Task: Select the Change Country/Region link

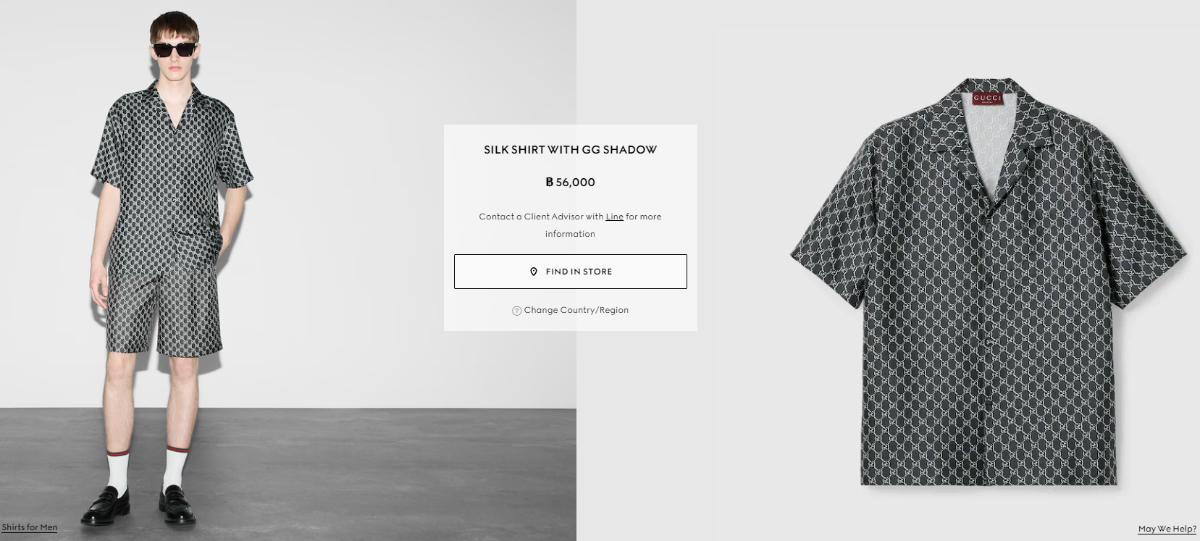Action: [x=576, y=310]
